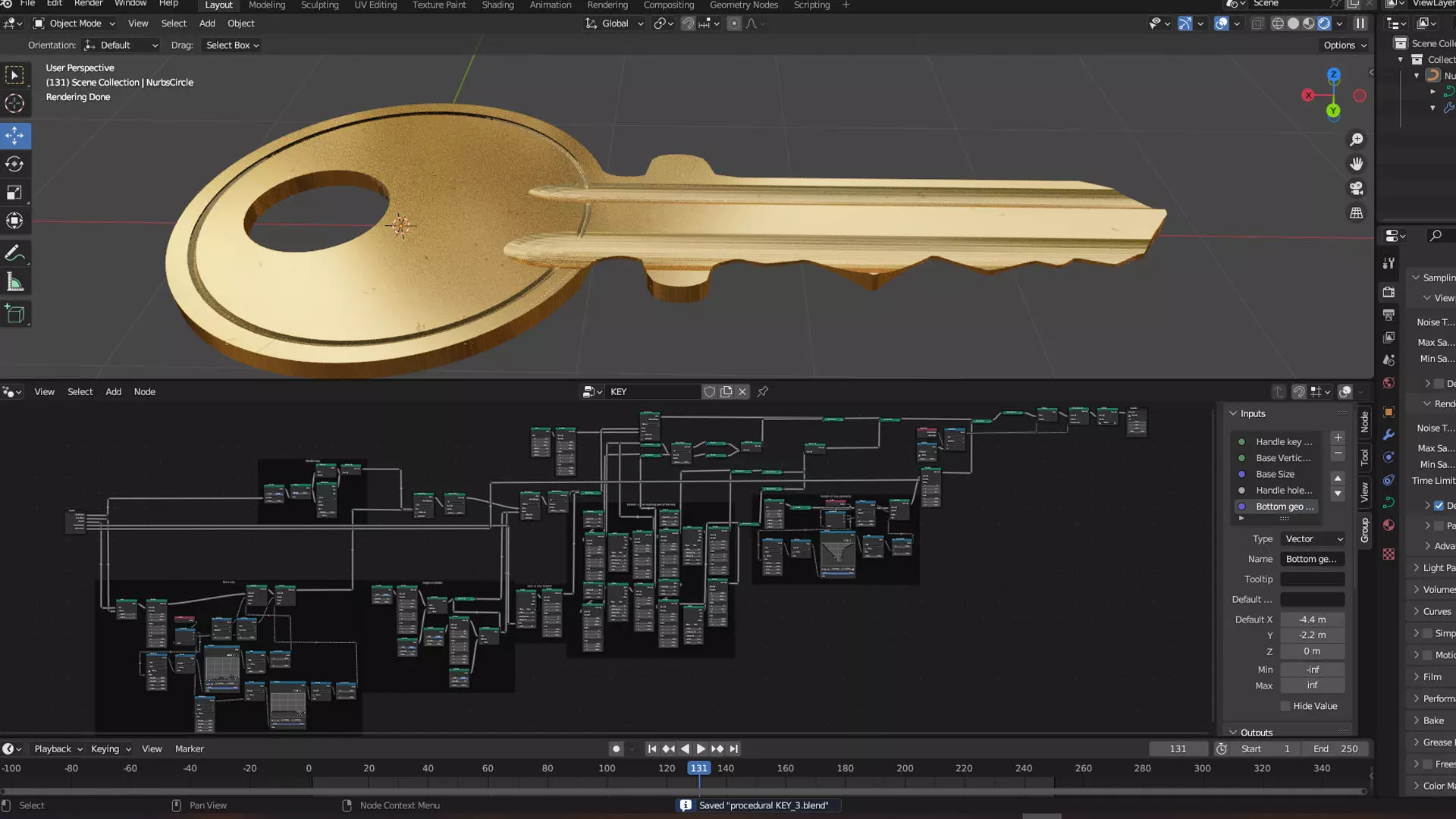This screenshot has height=819, width=1456.
Task: Add a new group input socket
Action: [x=1338, y=438]
